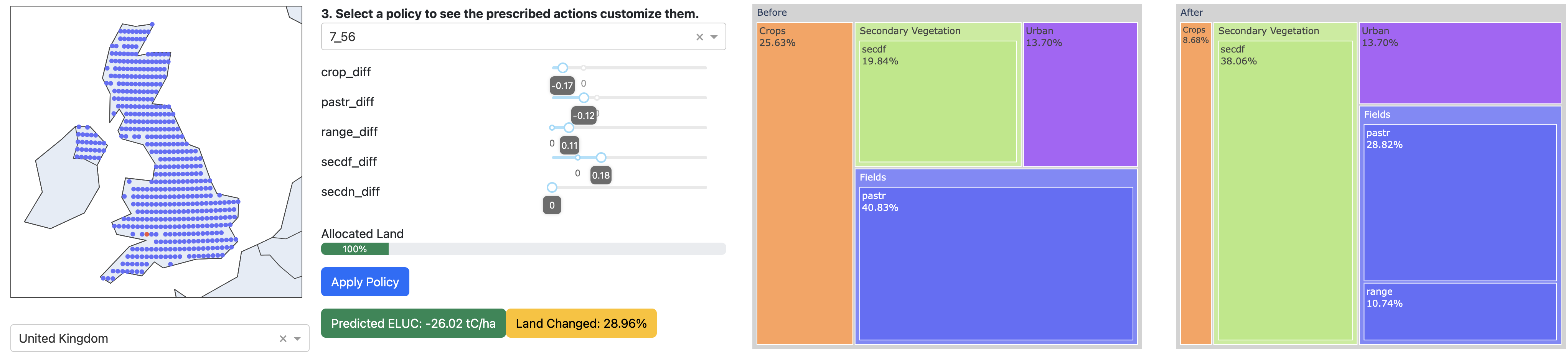Clear the United Kingdom selection

click(x=283, y=339)
